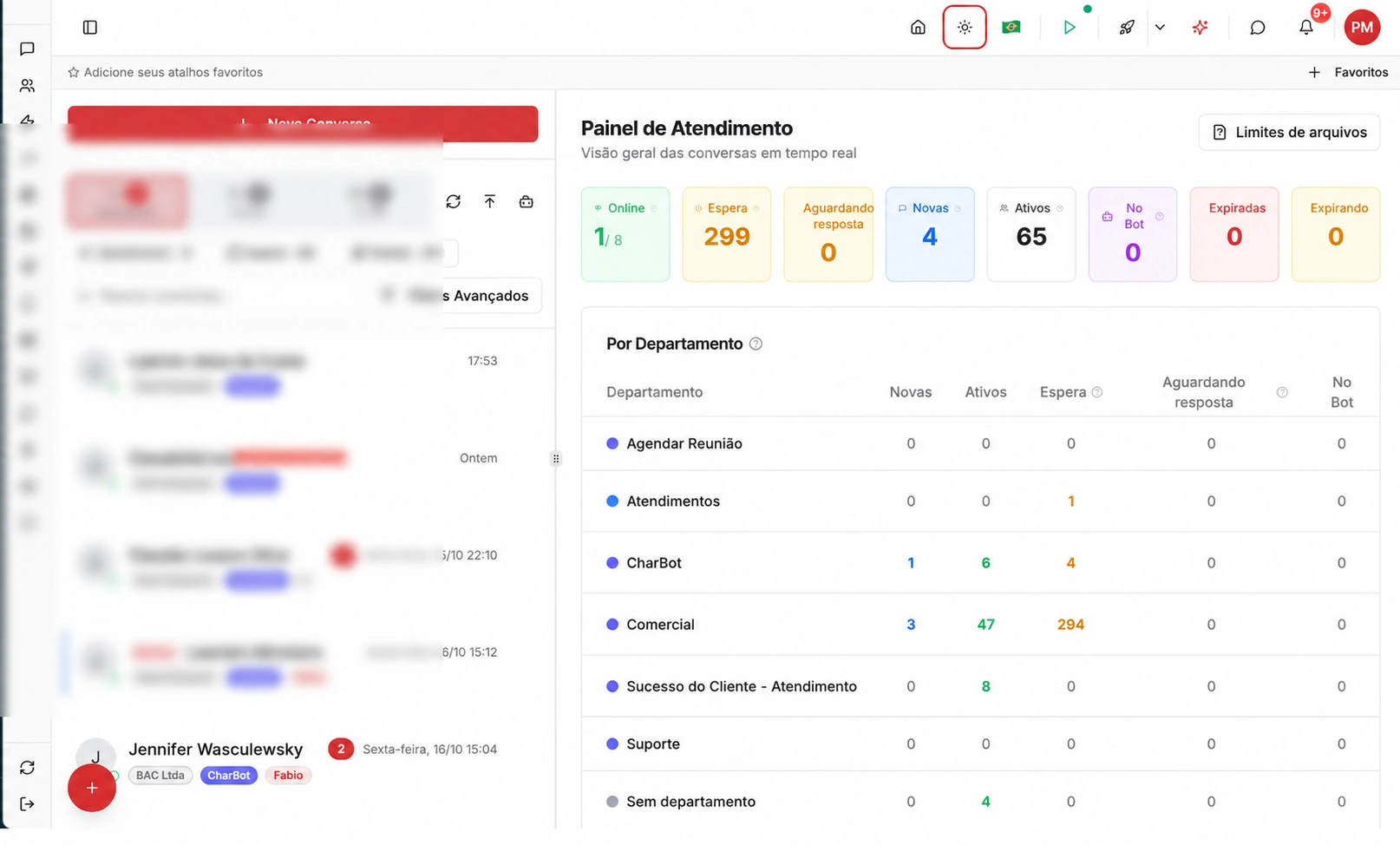Select the Novas card showing 4
Image resolution: width=1400 pixels, height=845 pixels.
tap(930, 234)
